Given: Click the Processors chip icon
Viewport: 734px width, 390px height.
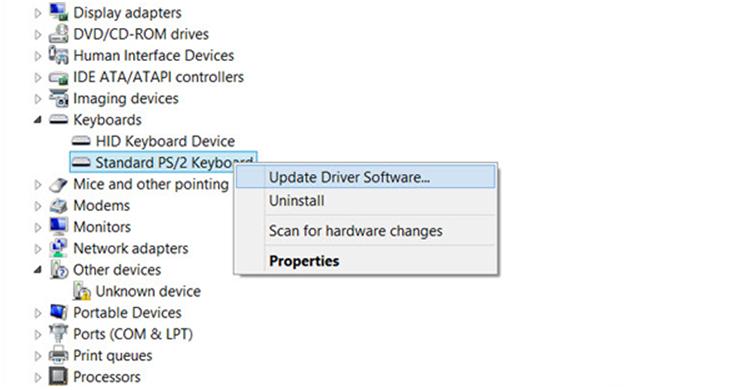Looking at the screenshot, I should coord(59,377).
